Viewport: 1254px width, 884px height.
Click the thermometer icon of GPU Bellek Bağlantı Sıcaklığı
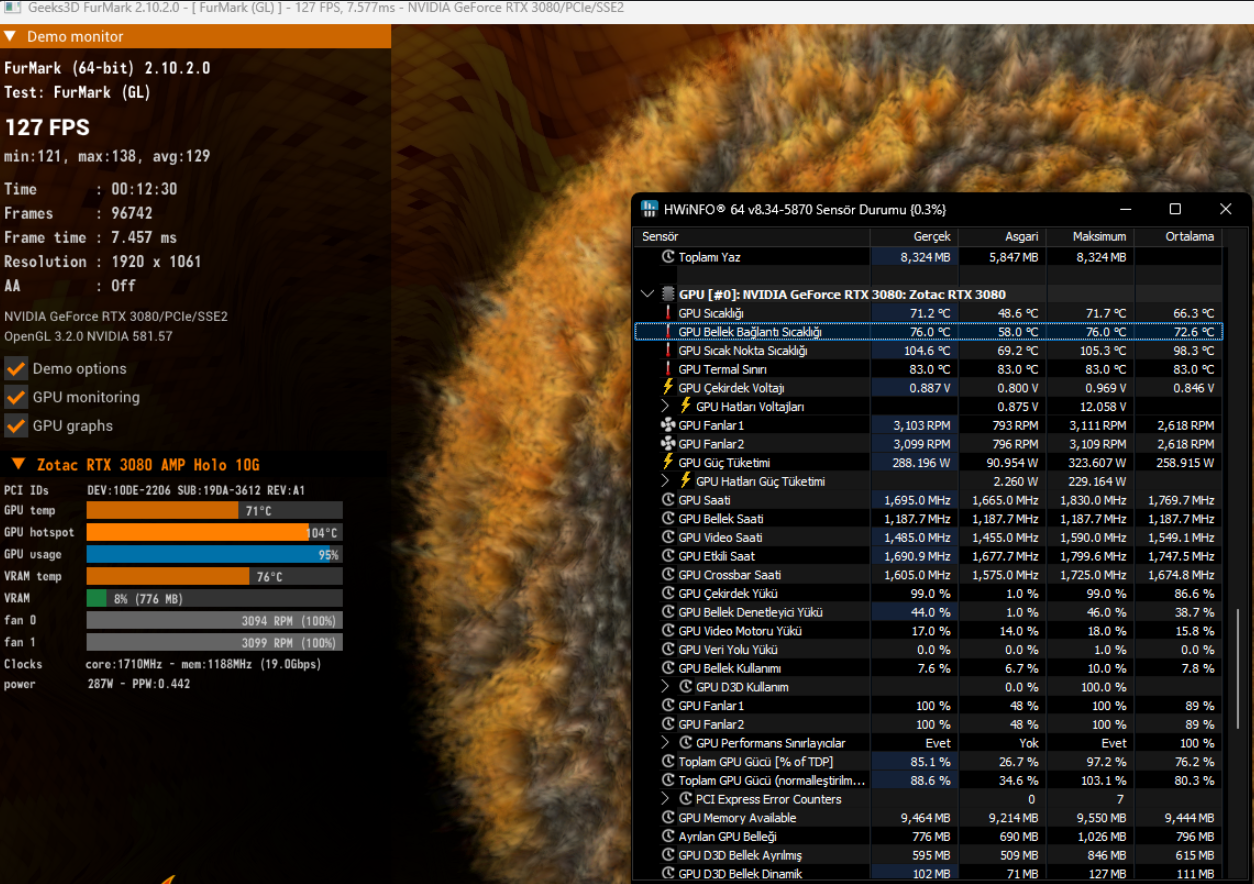pos(668,332)
